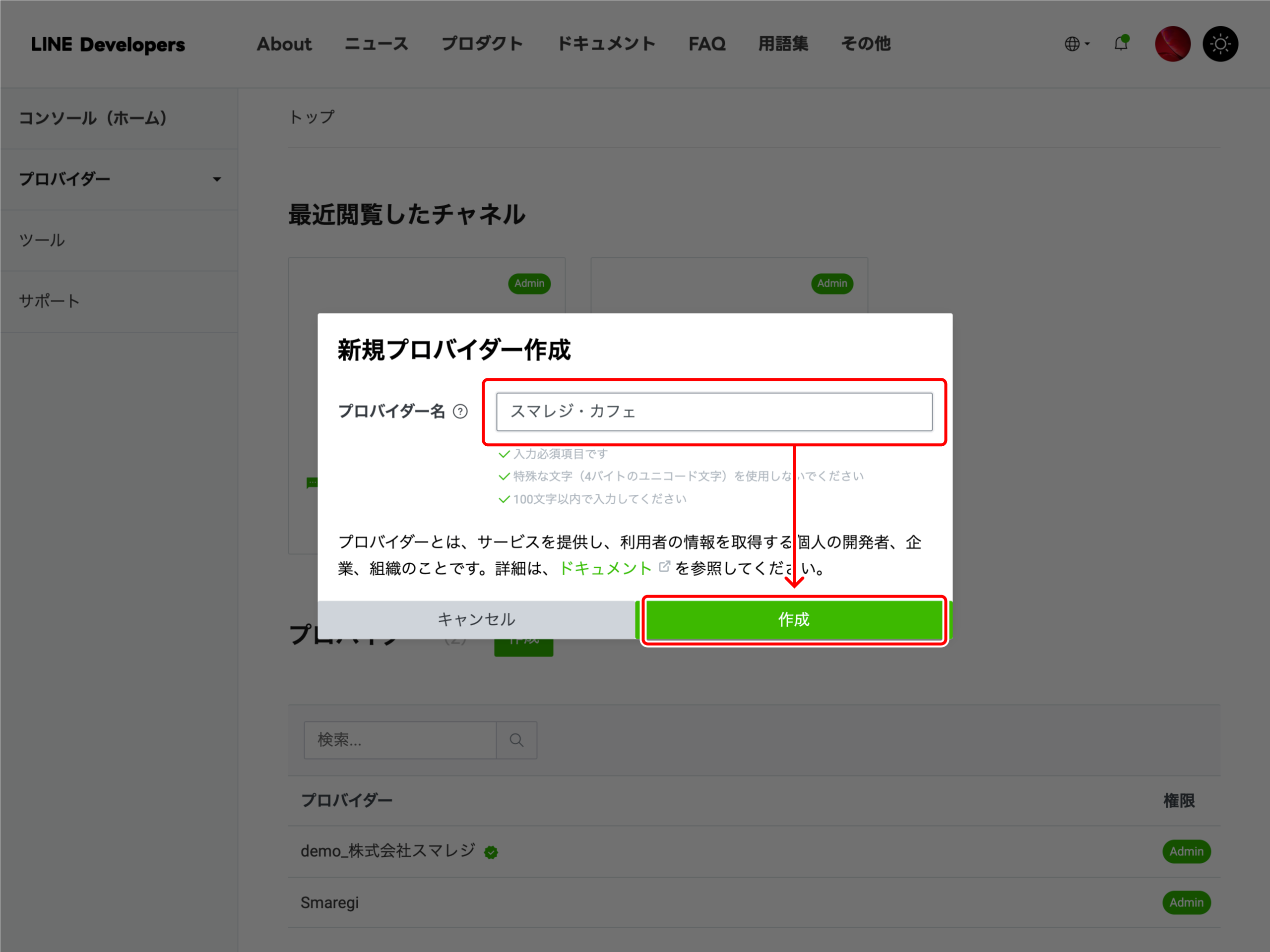Click the プロバイダー名 input field
Screen dimensions: 1270x952
pyautogui.click(x=714, y=412)
